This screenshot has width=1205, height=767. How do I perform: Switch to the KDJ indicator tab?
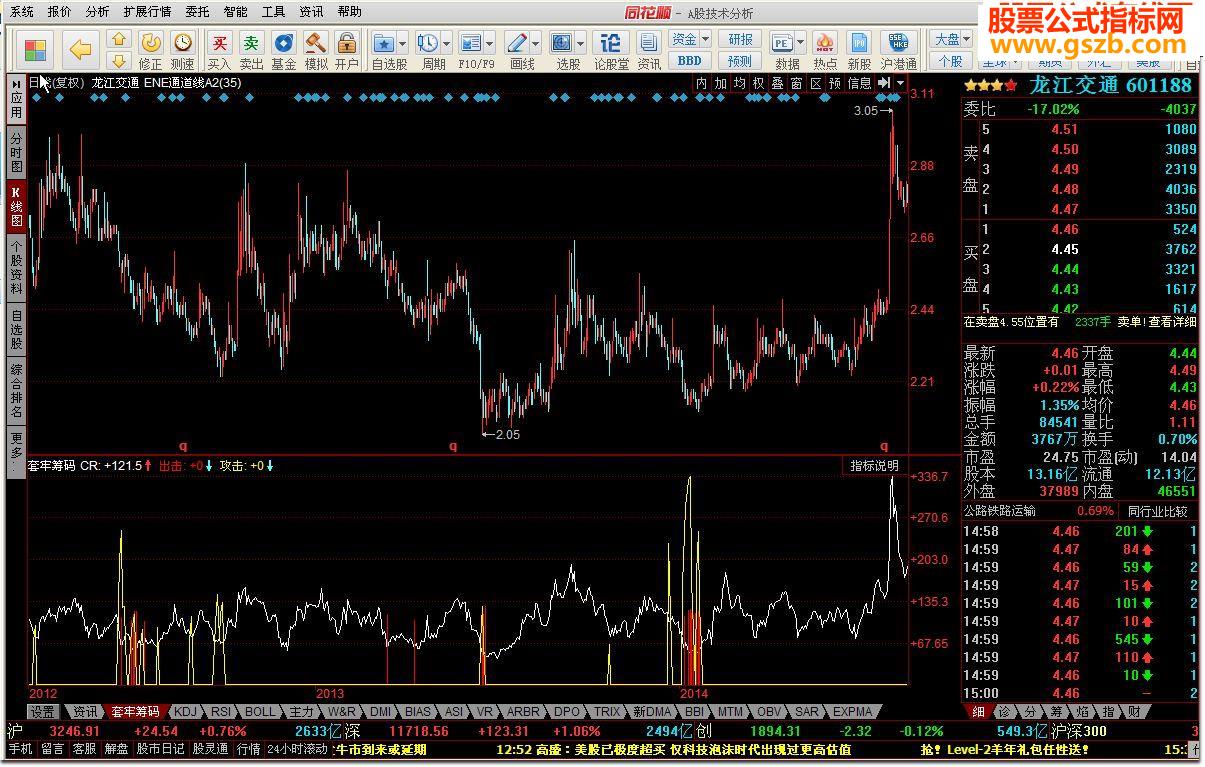coord(185,712)
